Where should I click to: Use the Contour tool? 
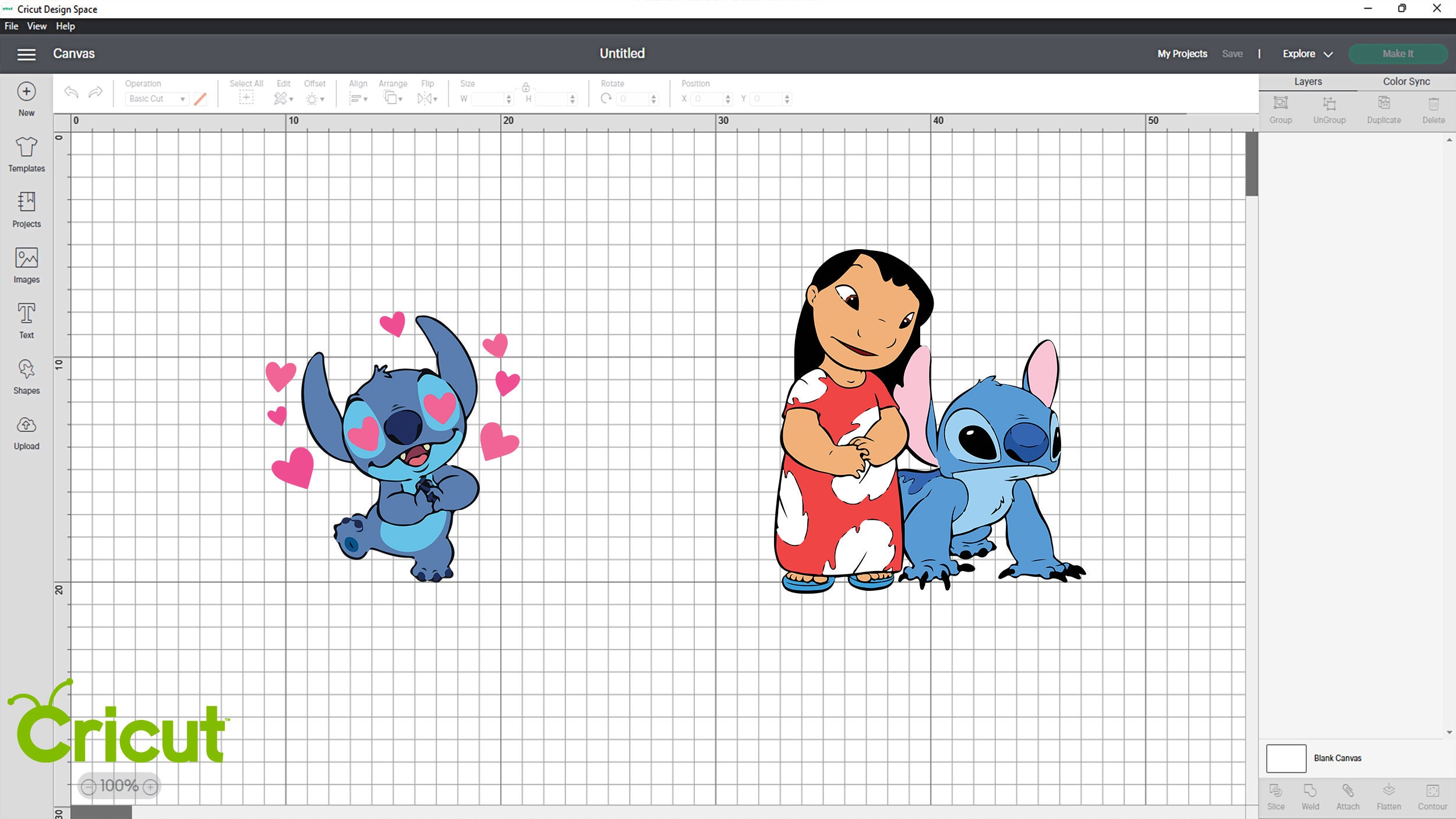1433,796
